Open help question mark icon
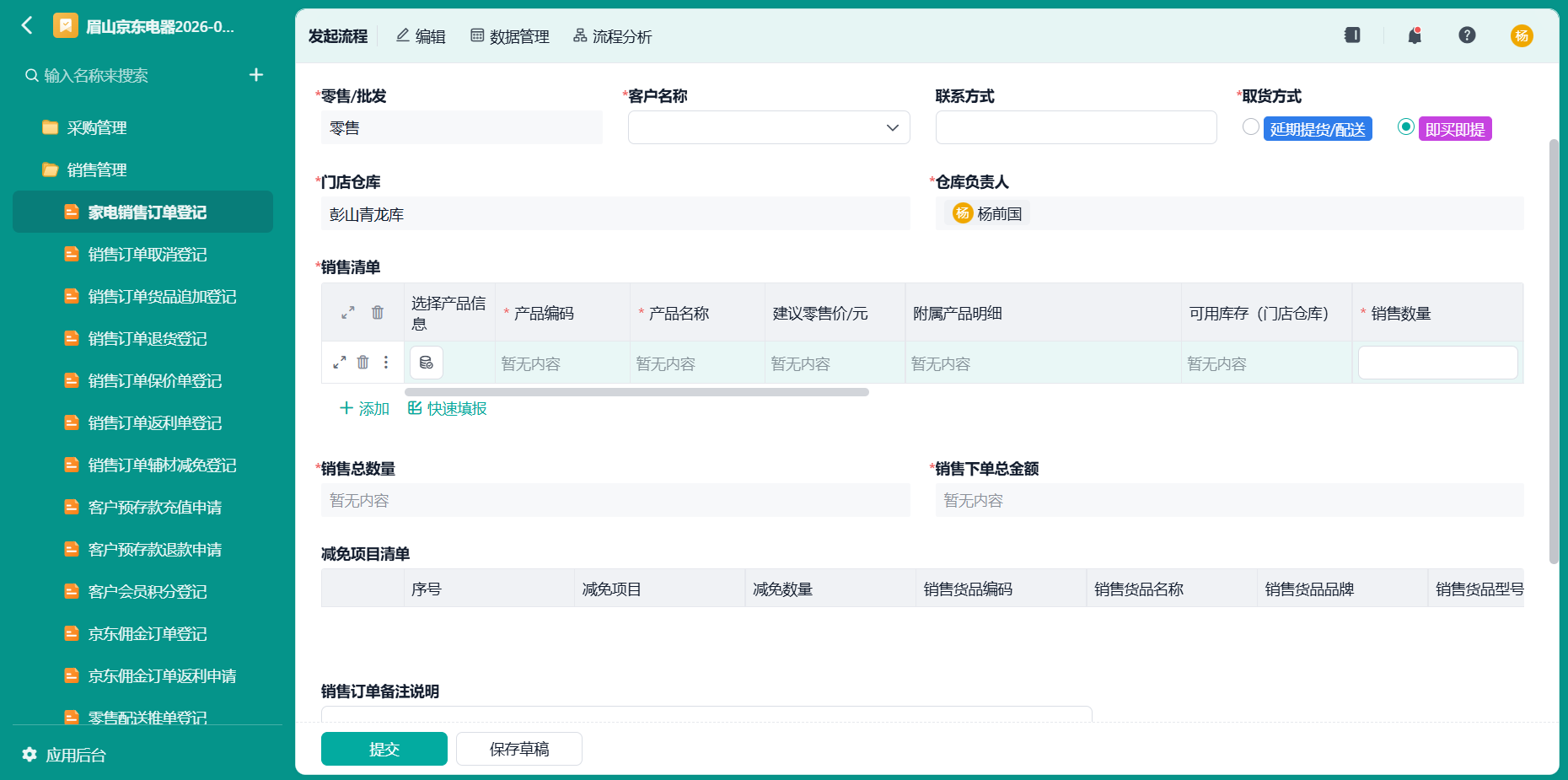The image size is (1568, 780). point(1467,35)
